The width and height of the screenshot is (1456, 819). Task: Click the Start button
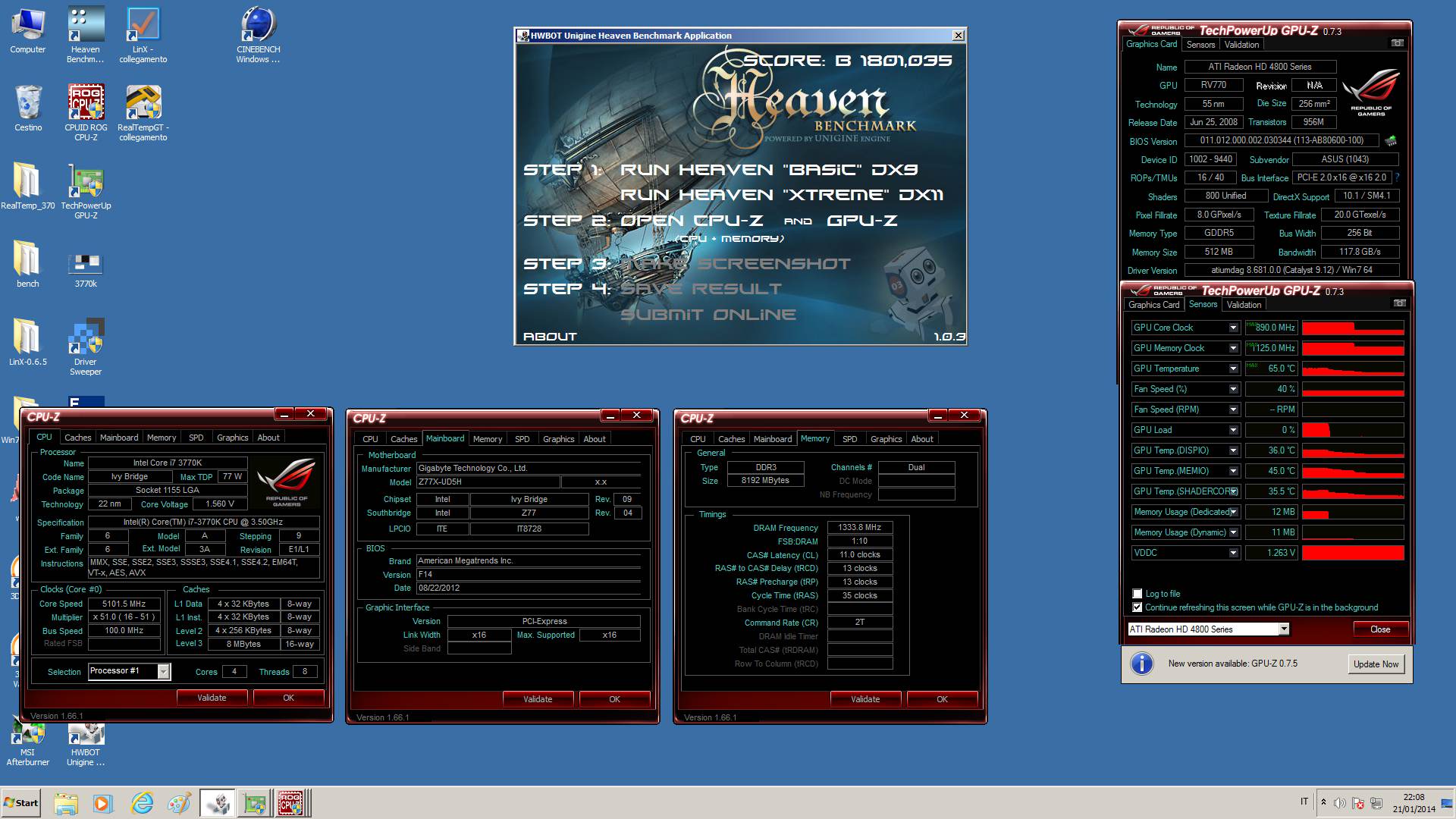tap(20, 802)
